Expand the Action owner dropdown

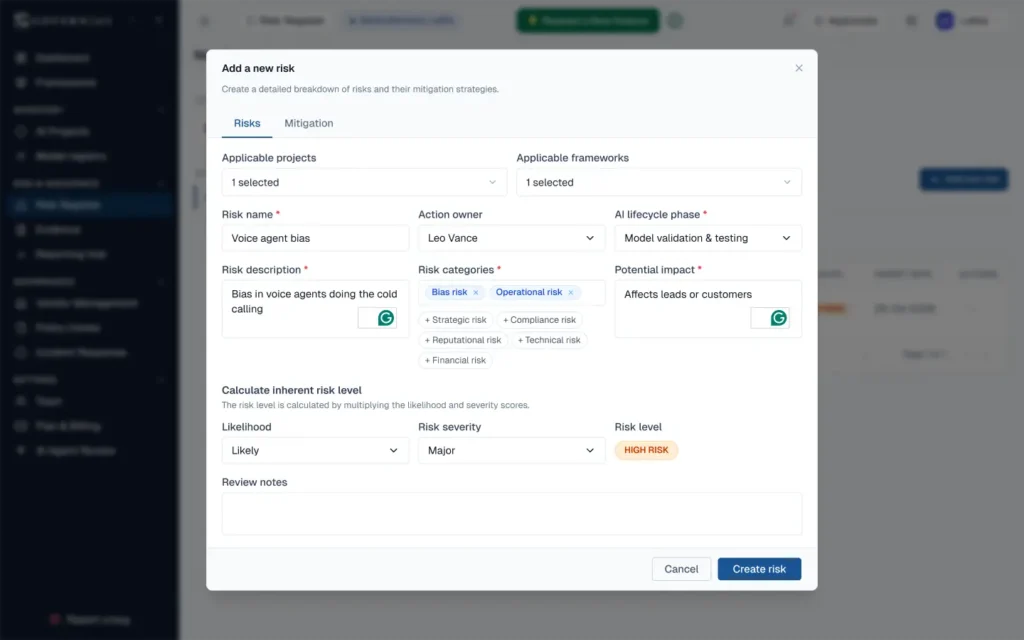pos(511,238)
